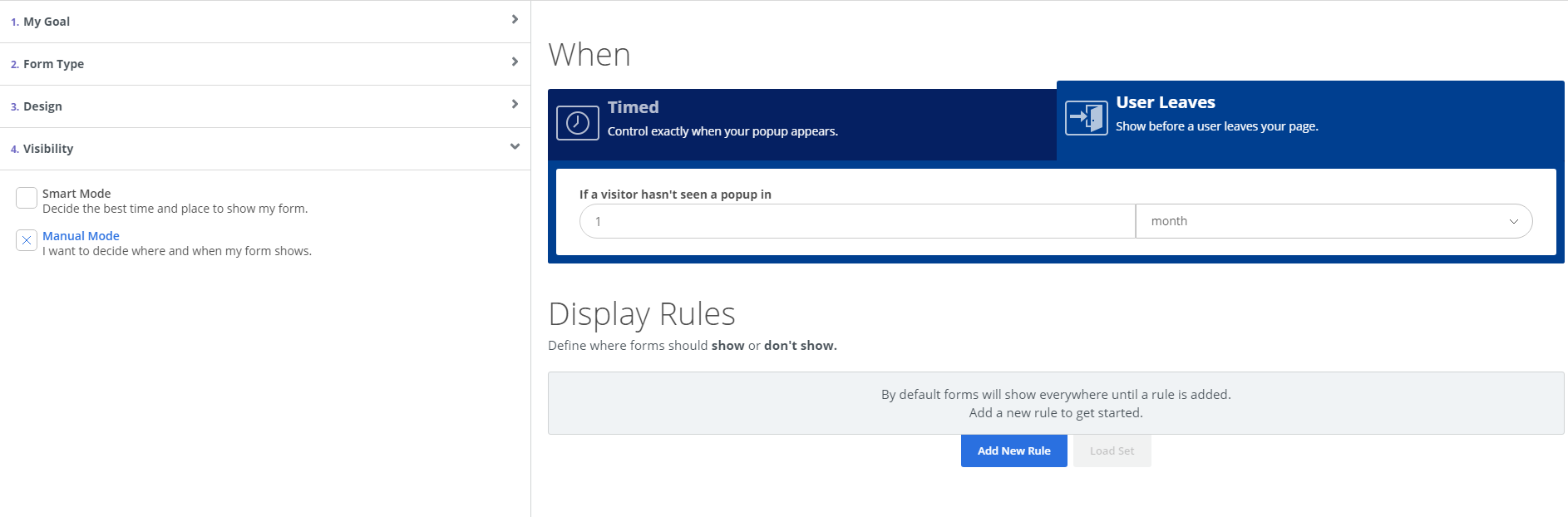Expand the Form Type section
This screenshot has width=1568, height=517.
tap(53, 64)
